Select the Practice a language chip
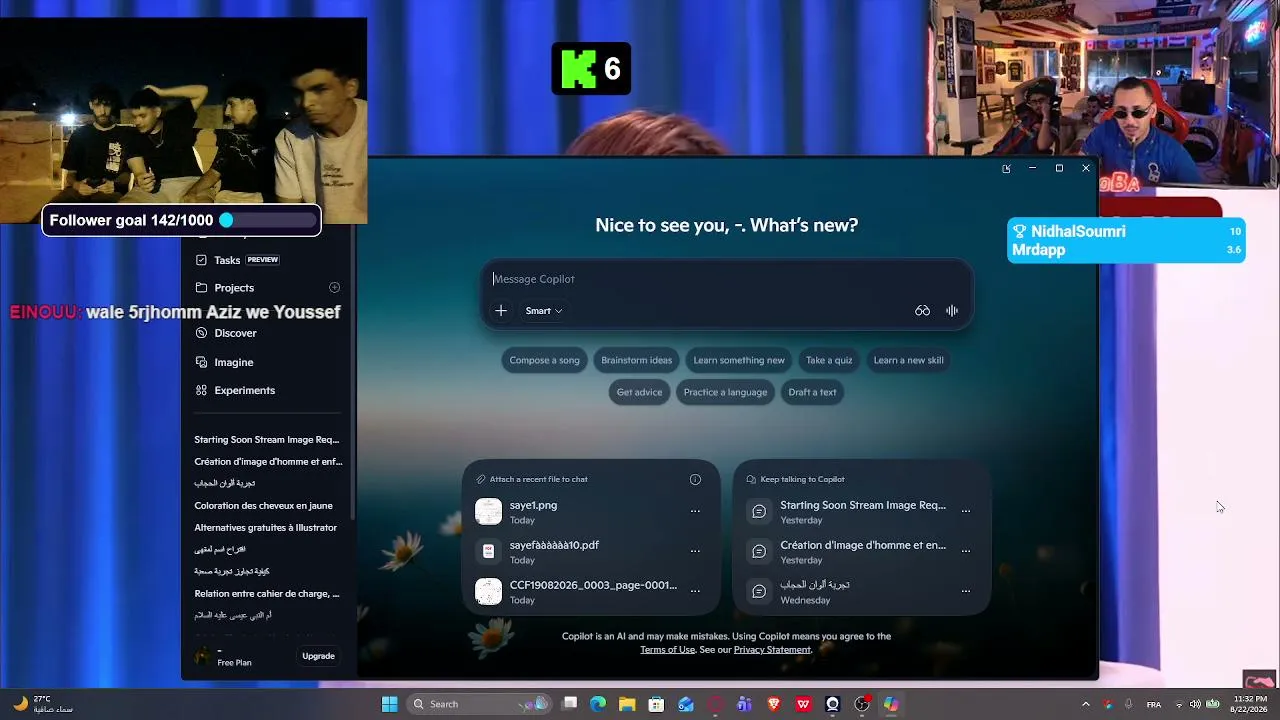 [725, 392]
